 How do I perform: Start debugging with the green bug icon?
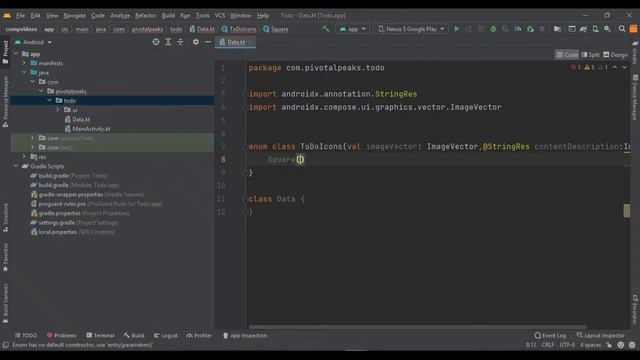pyautogui.click(x=493, y=29)
